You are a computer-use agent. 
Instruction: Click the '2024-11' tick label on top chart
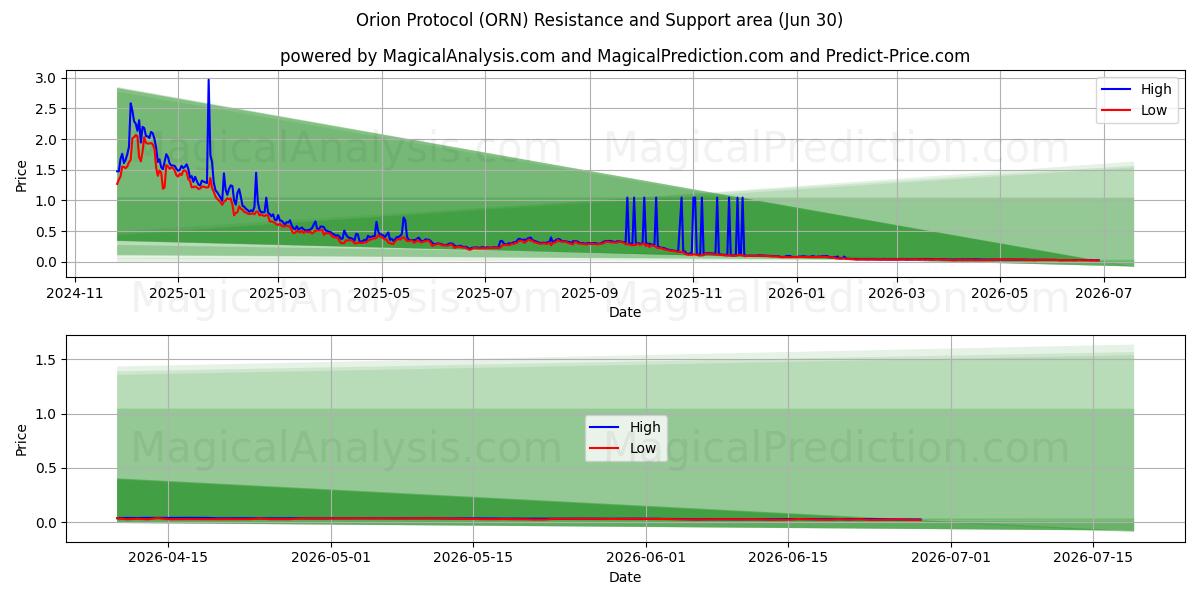click(x=77, y=294)
